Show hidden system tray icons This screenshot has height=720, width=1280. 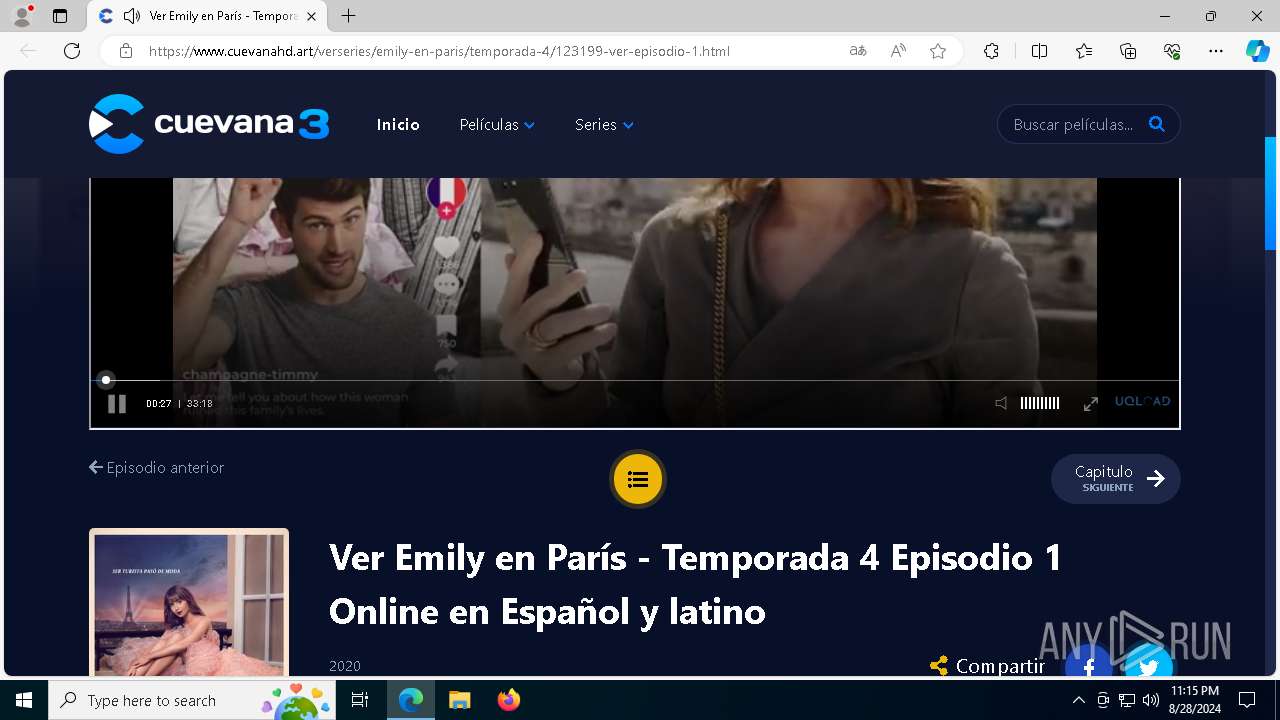point(1078,700)
